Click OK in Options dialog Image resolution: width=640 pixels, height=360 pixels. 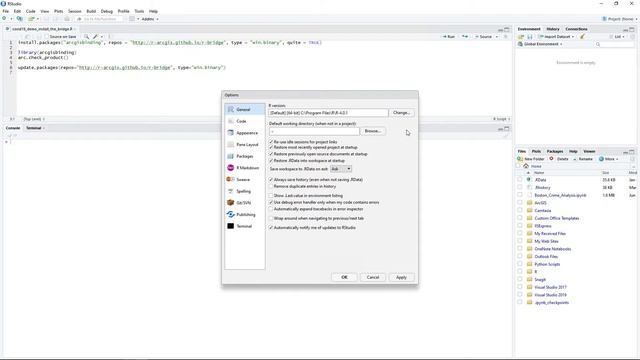point(344,277)
